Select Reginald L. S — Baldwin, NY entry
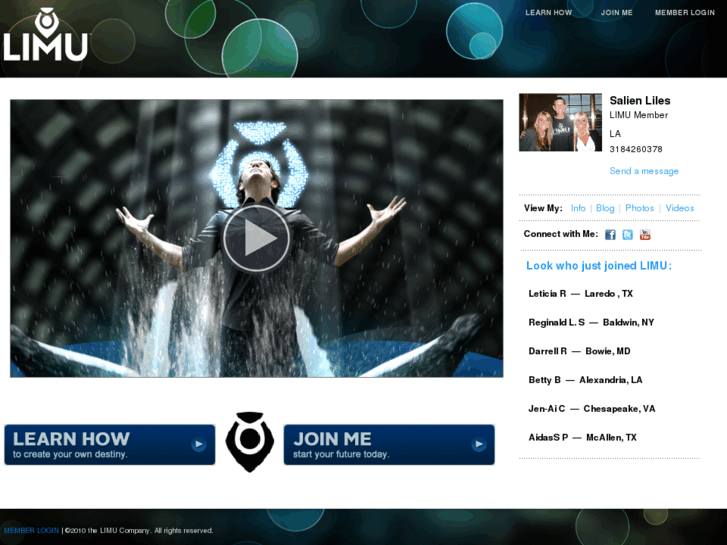727x545 pixels. 591,322
